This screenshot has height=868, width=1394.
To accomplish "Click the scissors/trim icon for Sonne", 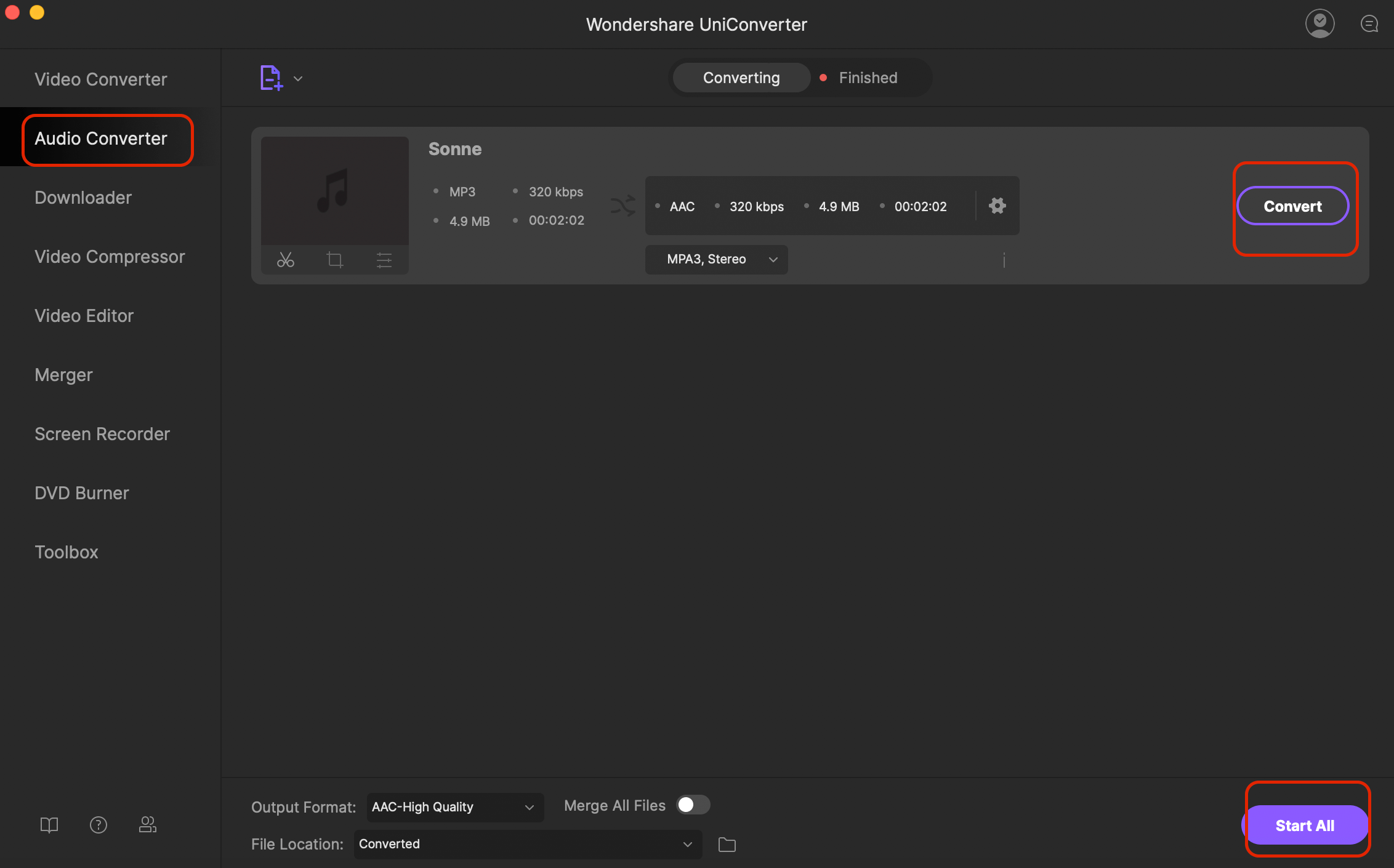I will 286,260.
